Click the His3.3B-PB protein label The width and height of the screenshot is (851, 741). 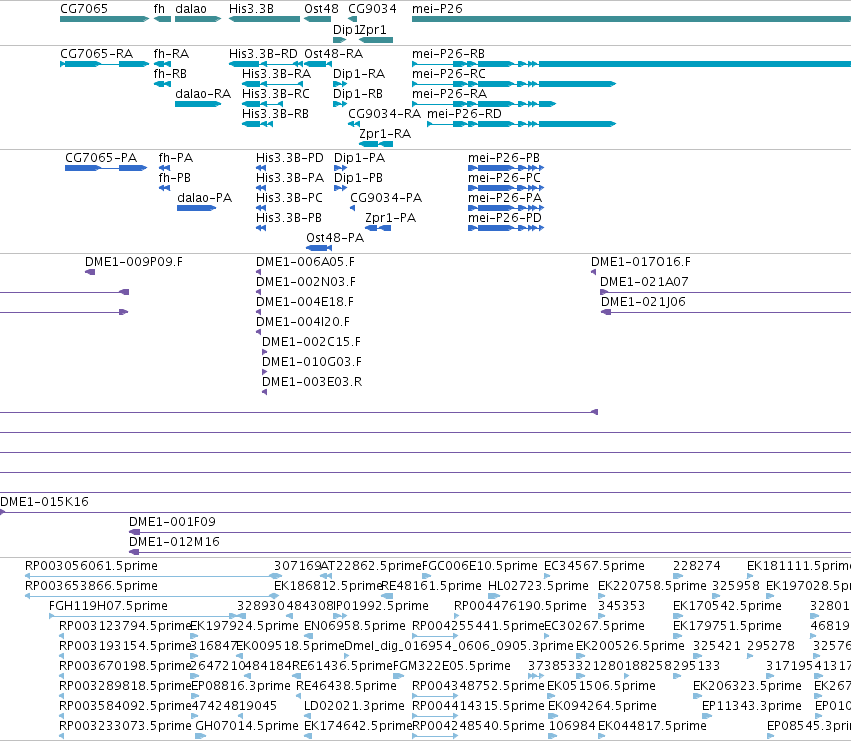coord(289,218)
